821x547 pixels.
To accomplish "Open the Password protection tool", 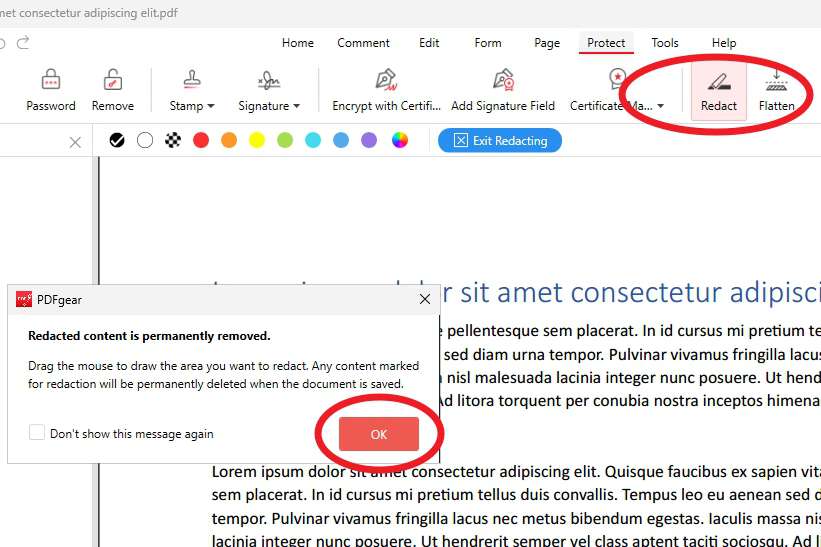I will [51, 90].
